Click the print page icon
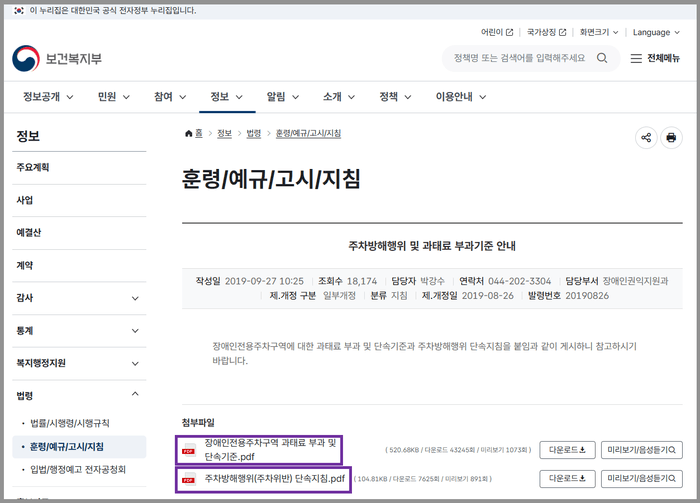Screen dimensions: 700x503 (672, 138)
